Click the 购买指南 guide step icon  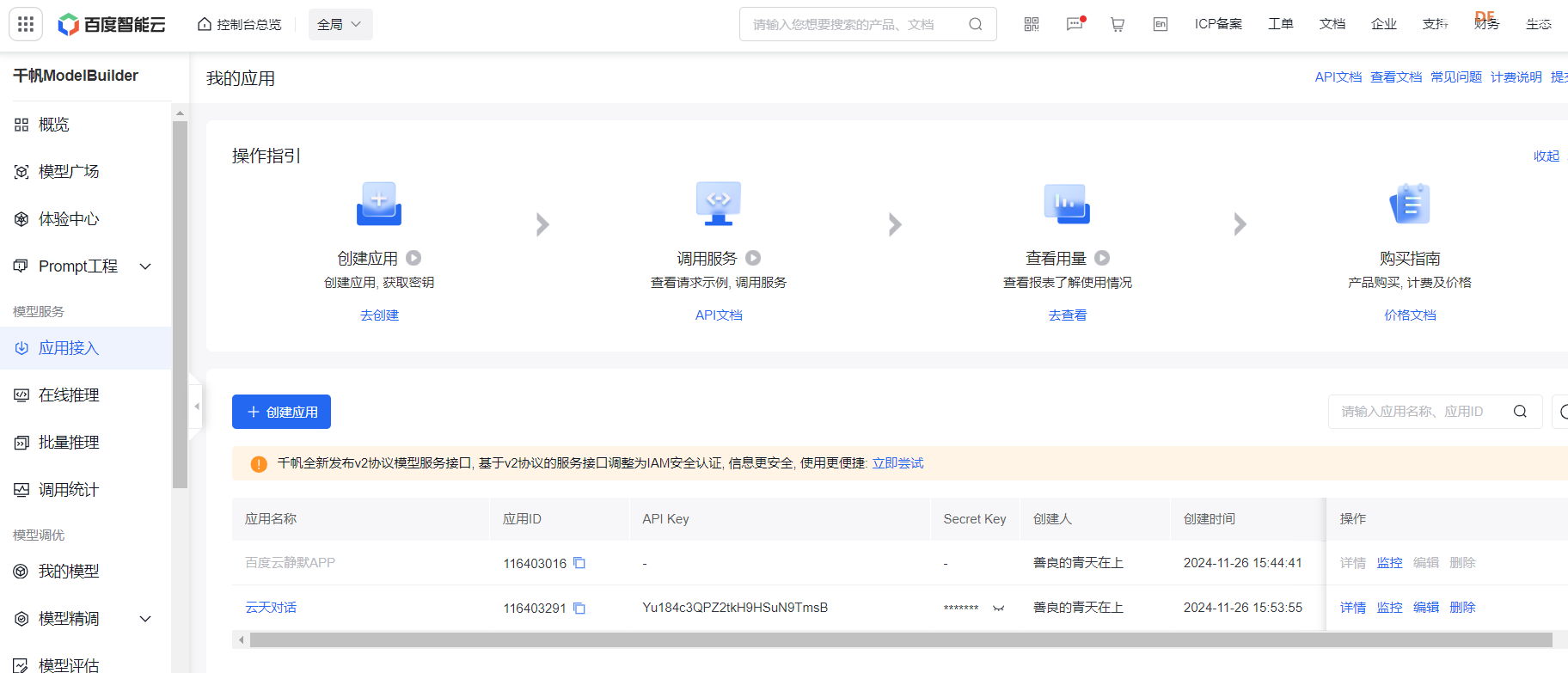pos(1410,204)
